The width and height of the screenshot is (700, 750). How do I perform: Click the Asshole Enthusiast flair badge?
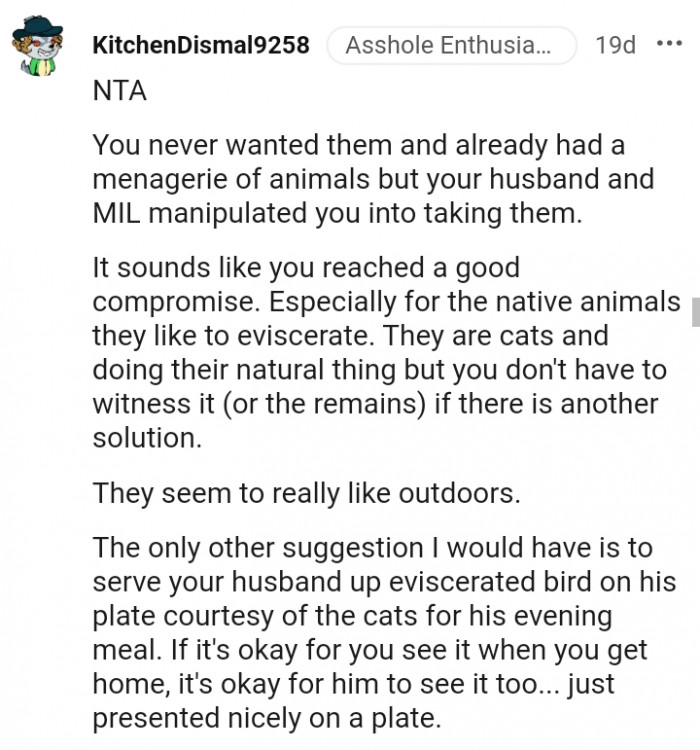(451, 46)
